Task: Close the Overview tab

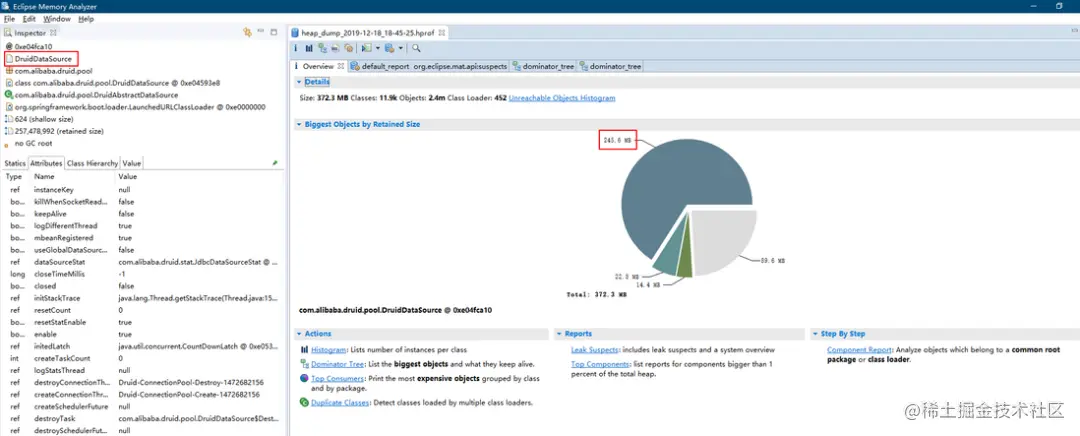Action: pos(340,67)
